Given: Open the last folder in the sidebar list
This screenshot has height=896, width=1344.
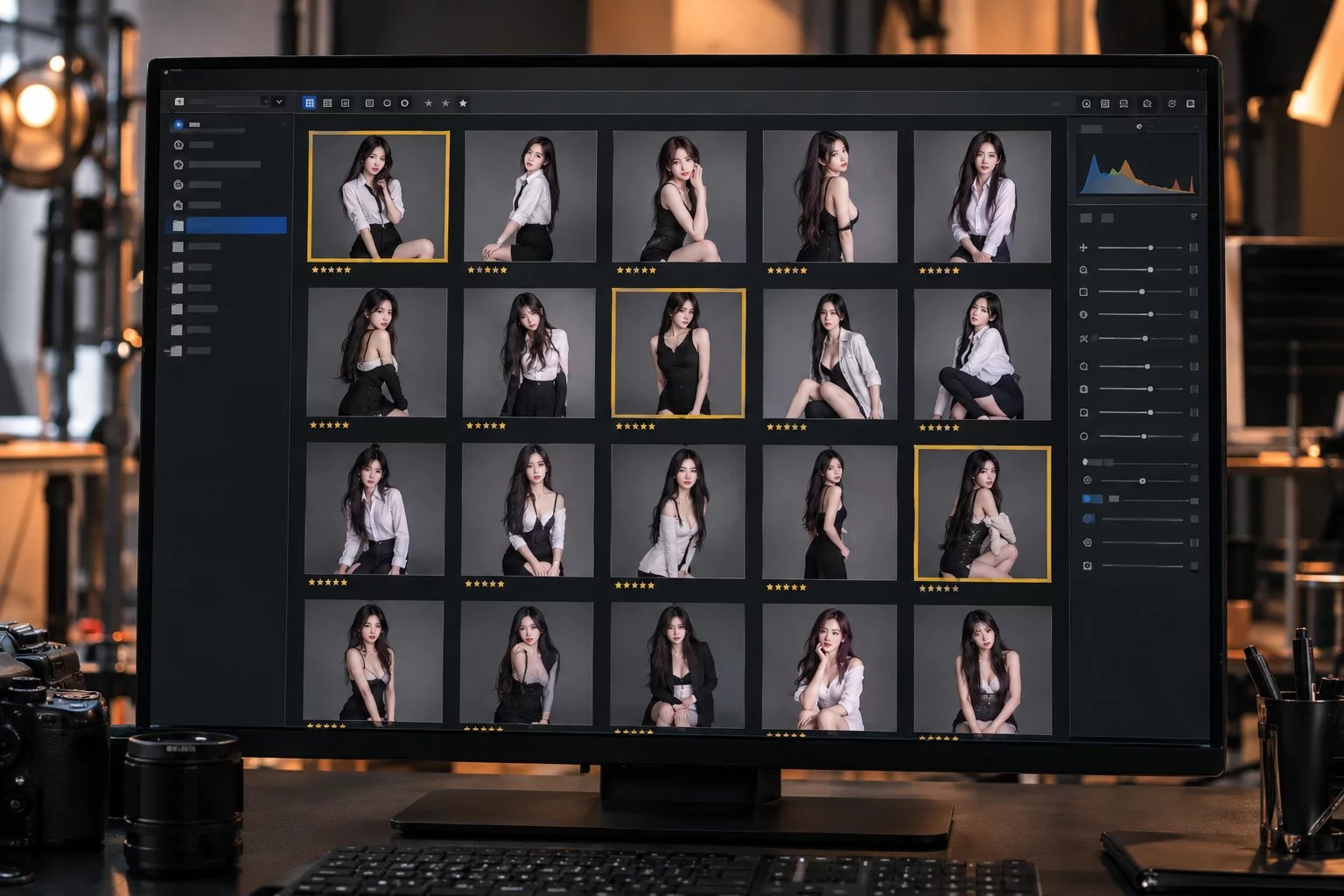Looking at the screenshot, I should [x=192, y=351].
